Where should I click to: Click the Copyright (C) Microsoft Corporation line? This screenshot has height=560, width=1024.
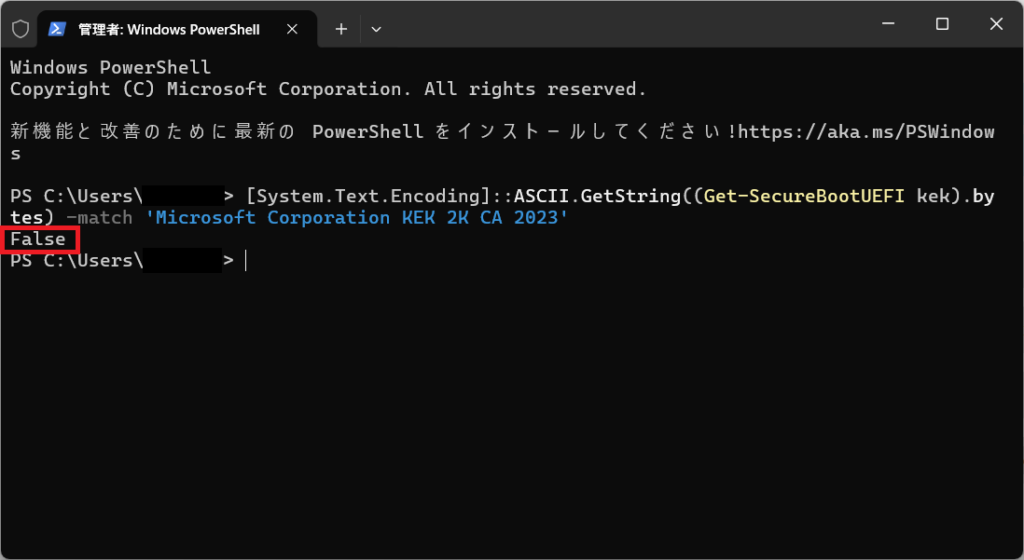click(328, 89)
